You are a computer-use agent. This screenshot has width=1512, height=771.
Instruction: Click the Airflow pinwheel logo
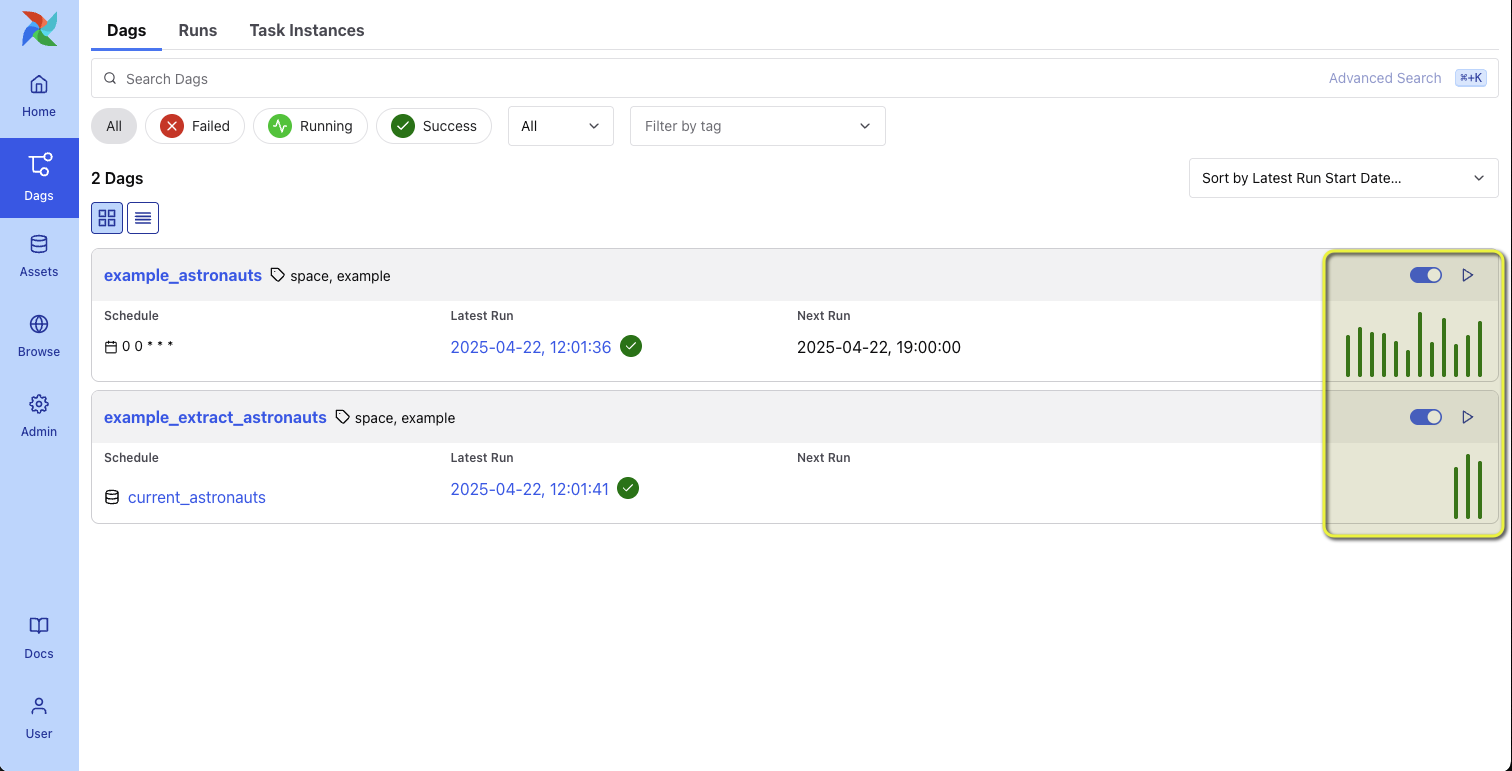[x=39, y=29]
